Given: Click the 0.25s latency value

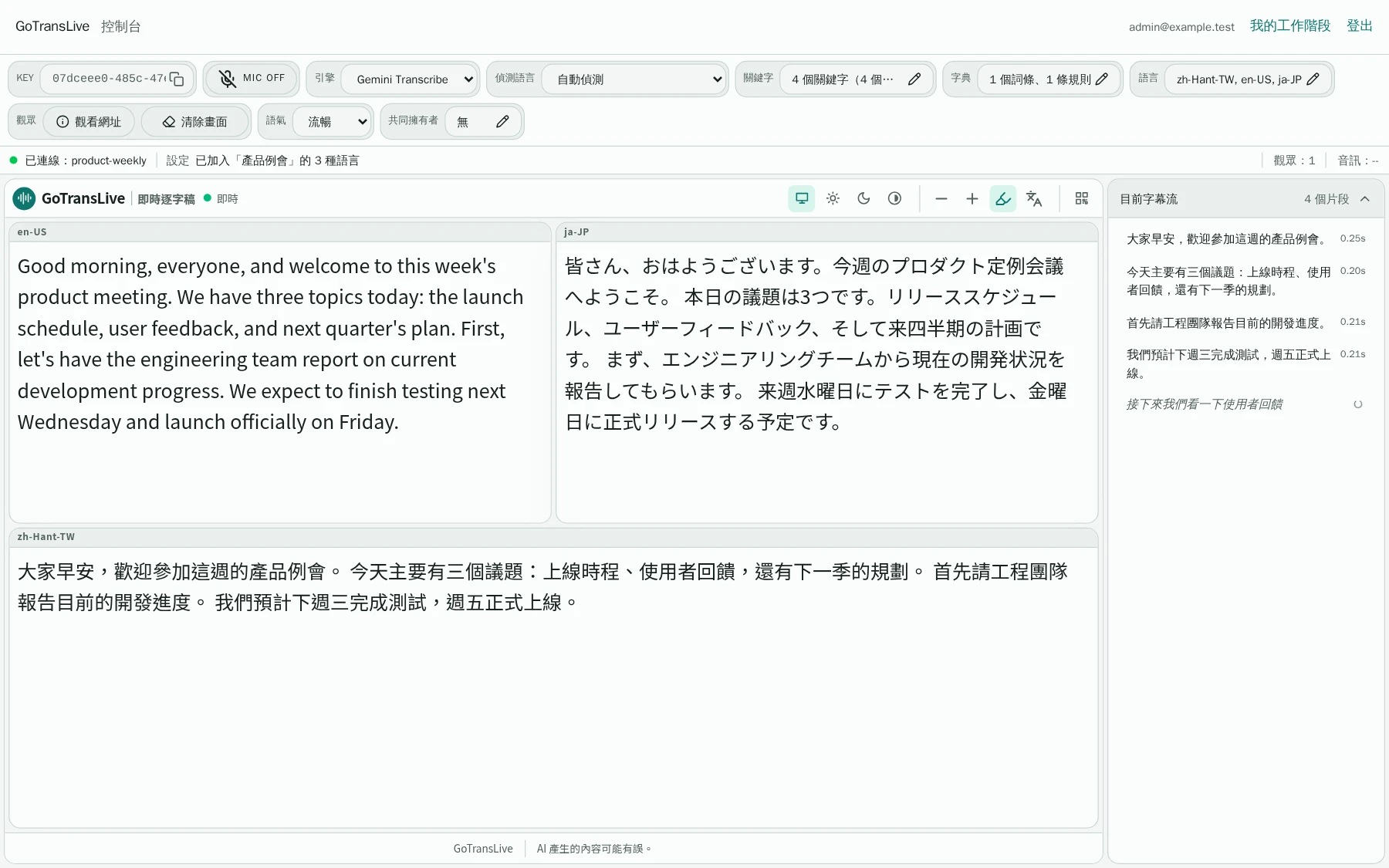Looking at the screenshot, I should (x=1353, y=238).
